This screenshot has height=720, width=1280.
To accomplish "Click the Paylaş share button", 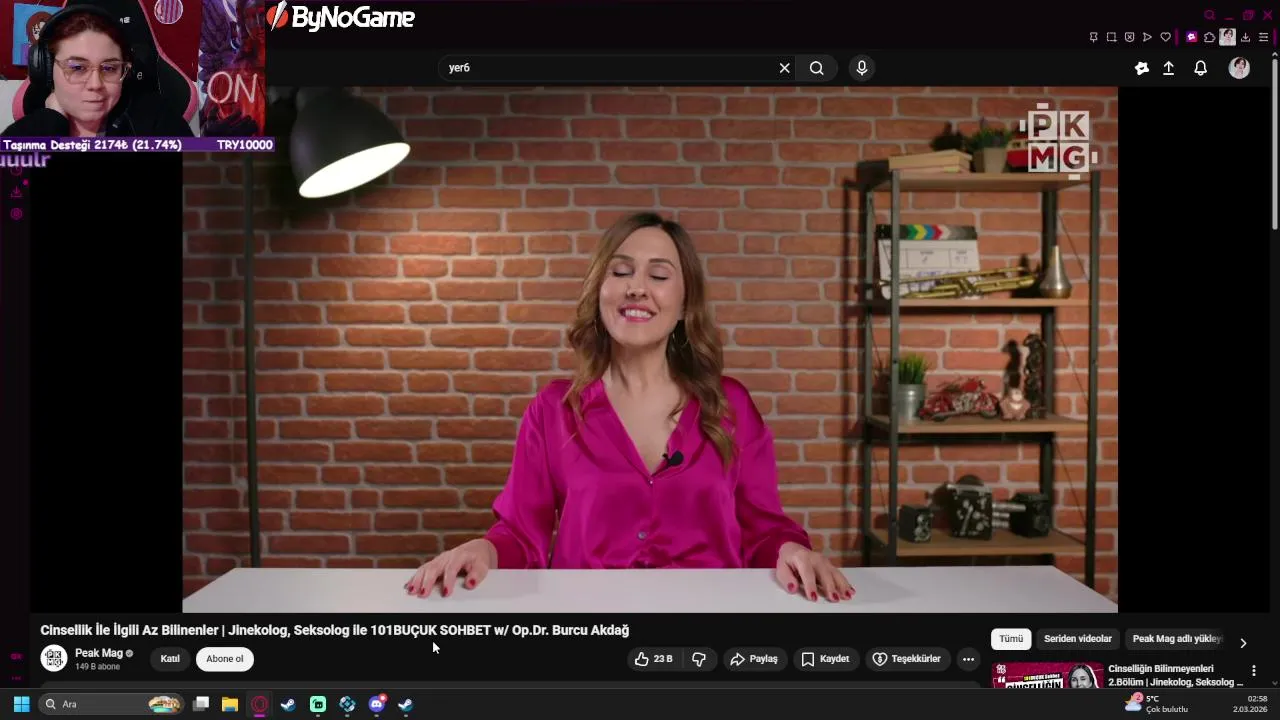I will [x=754, y=659].
